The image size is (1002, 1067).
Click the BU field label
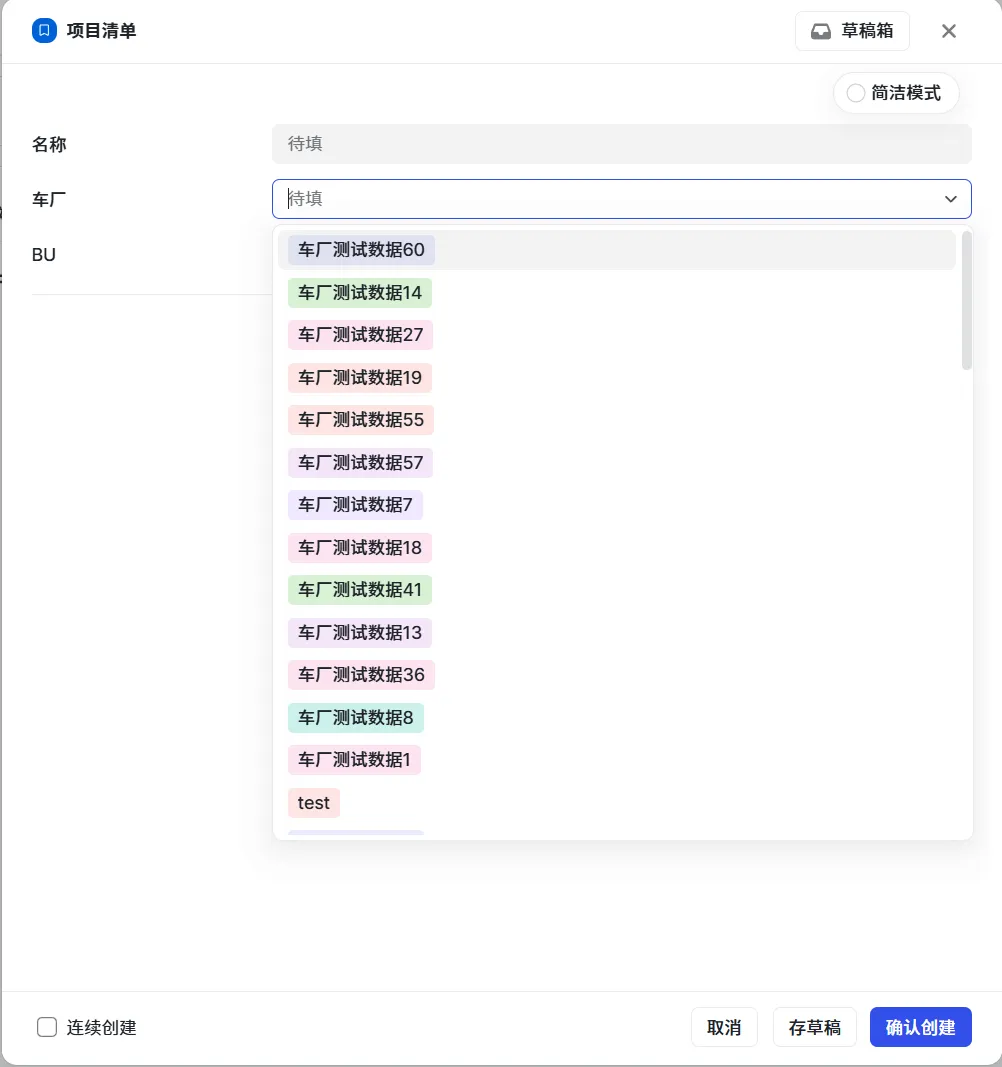click(x=44, y=255)
